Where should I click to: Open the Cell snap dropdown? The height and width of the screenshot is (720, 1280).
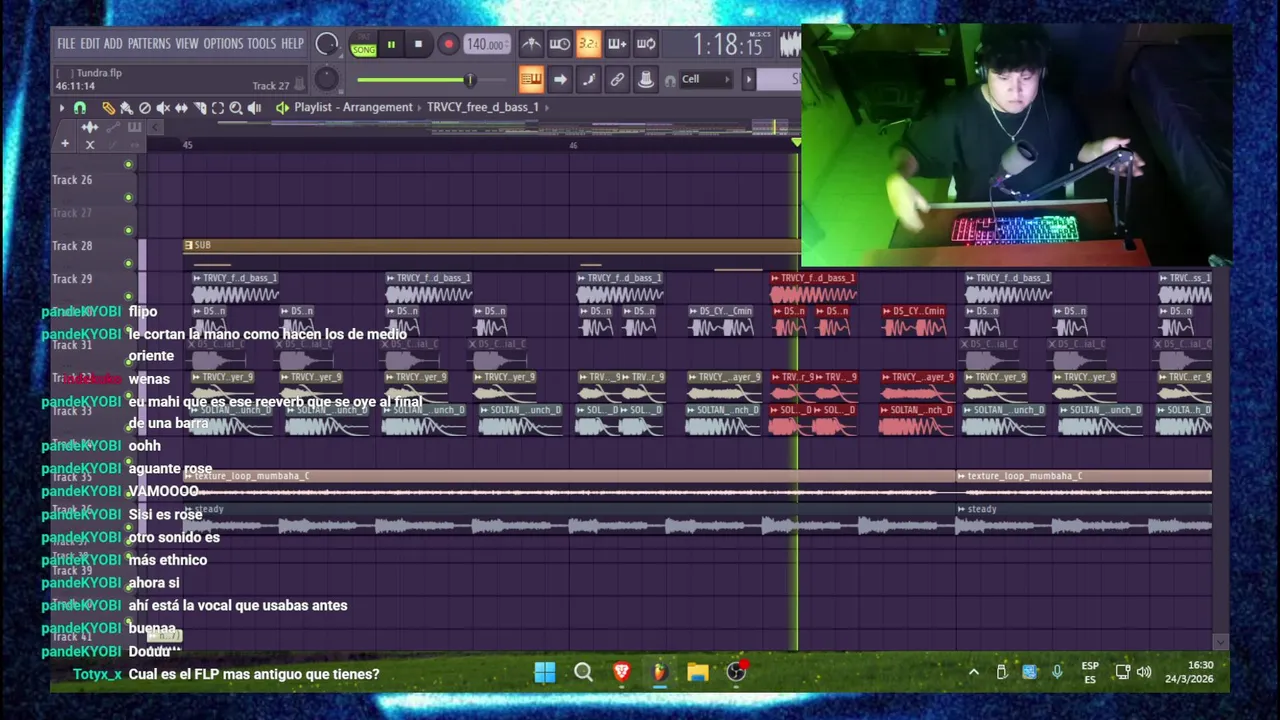(x=705, y=79)
